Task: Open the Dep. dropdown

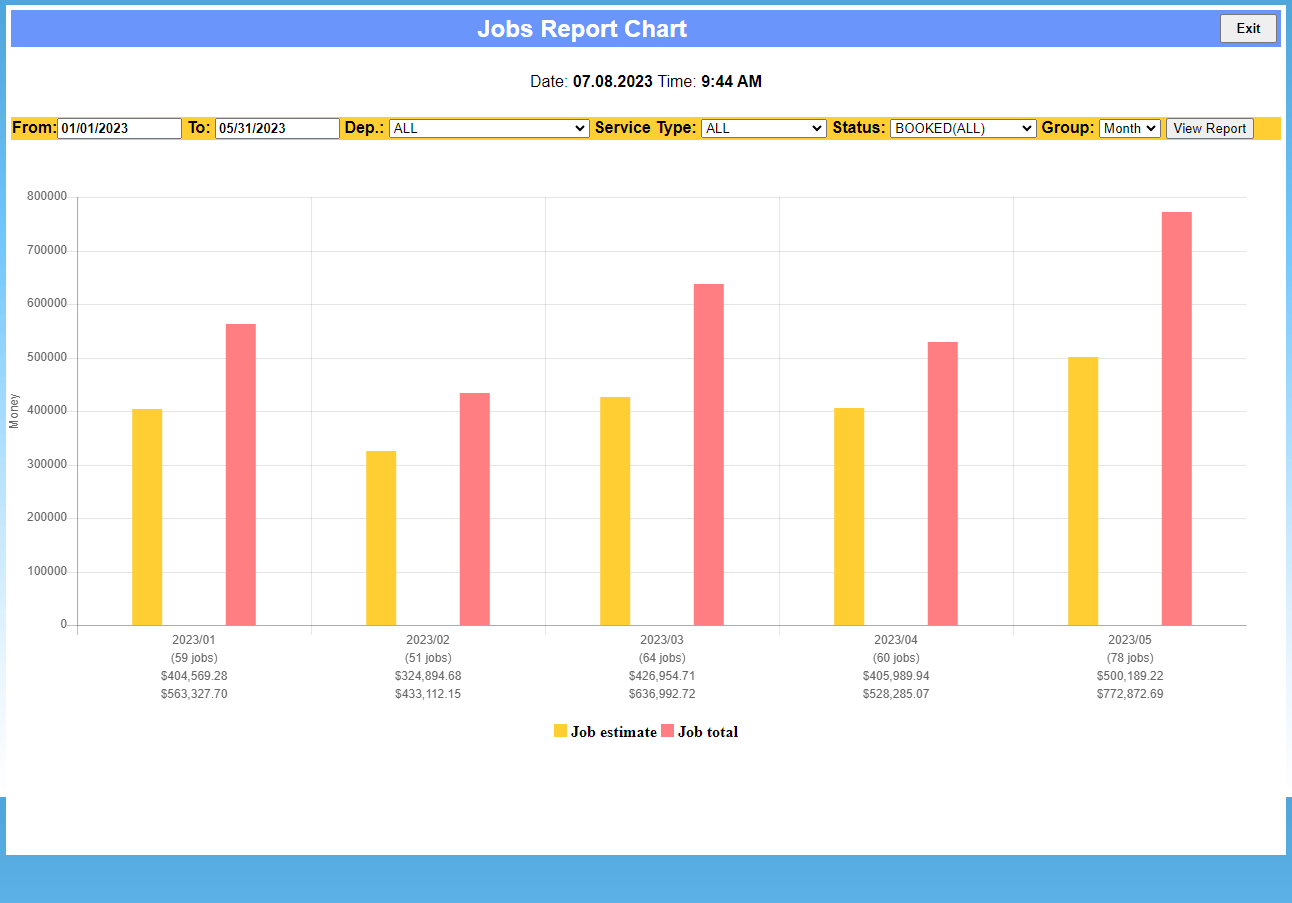Action: (489, 128)
